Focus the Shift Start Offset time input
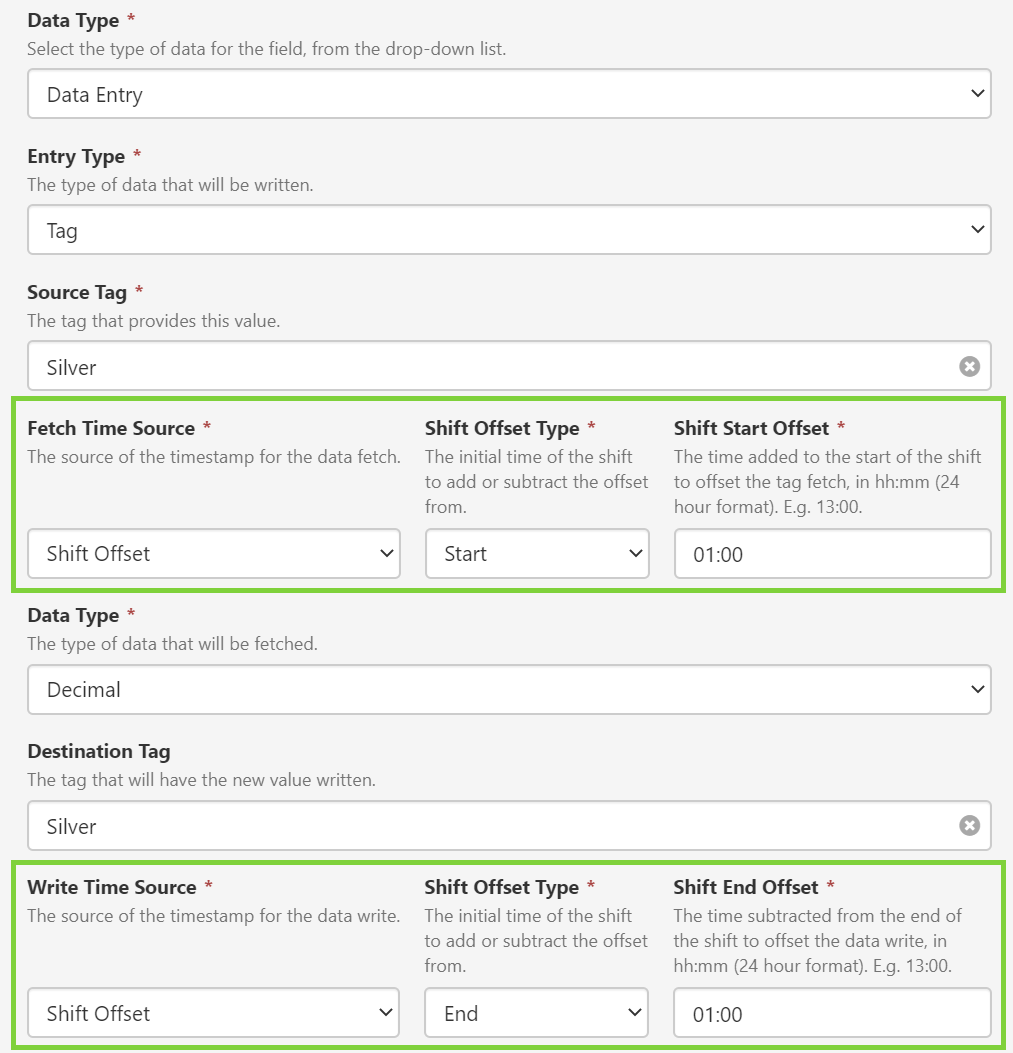The width and height of the screenshot is (1013, 1053). pos(832,554)
